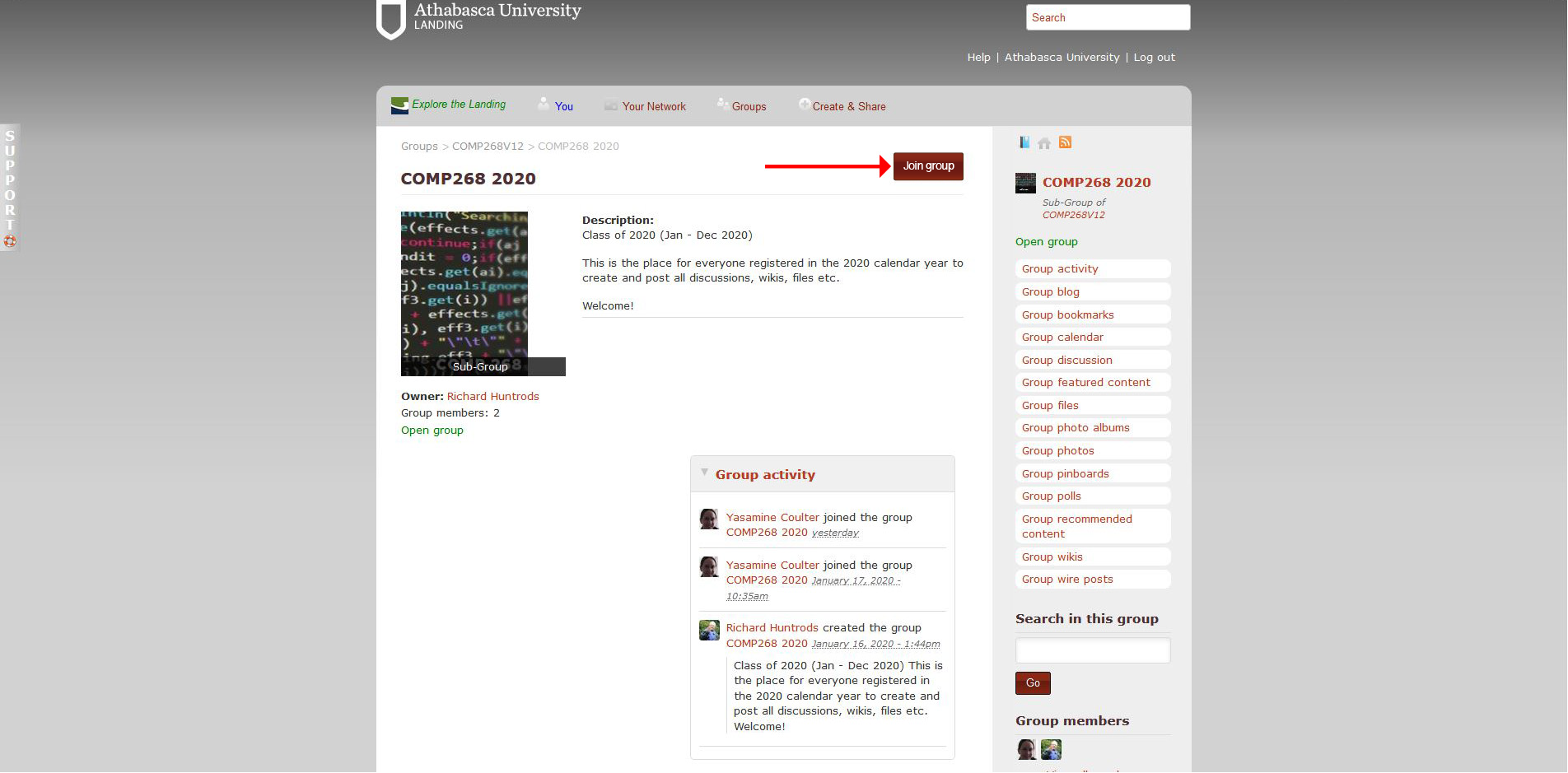1568x773 pixels.
Task: Open Group photos
Action: tap(1093, 451)
